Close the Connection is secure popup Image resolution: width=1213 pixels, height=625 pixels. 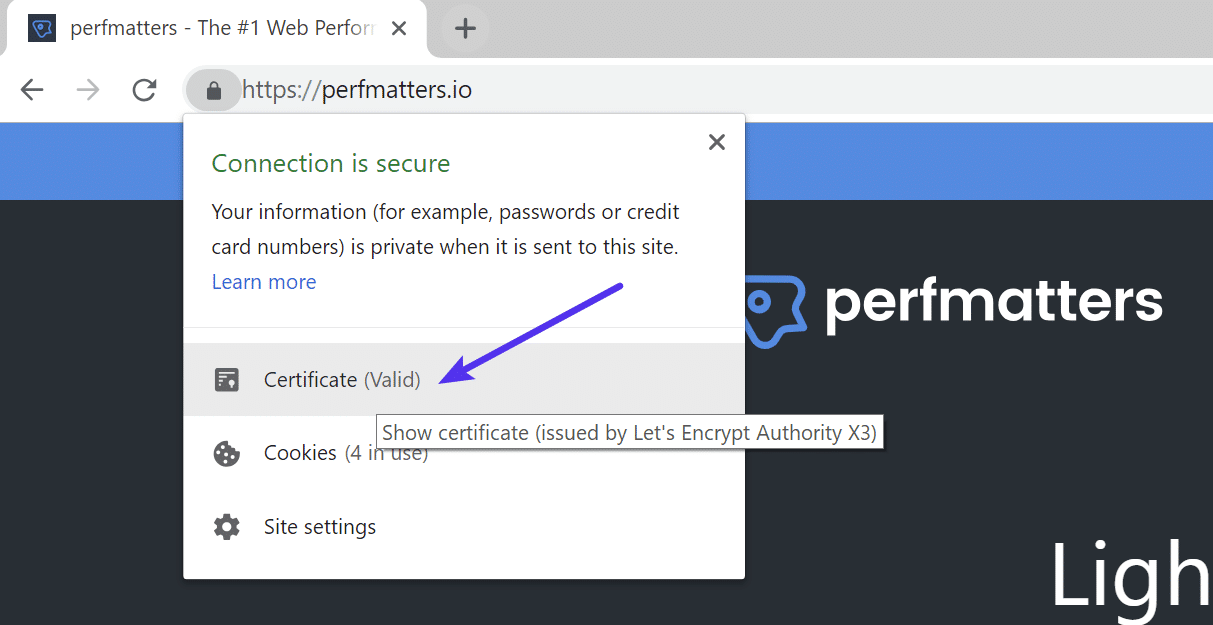pyautogui.click(x=716, y=142)
